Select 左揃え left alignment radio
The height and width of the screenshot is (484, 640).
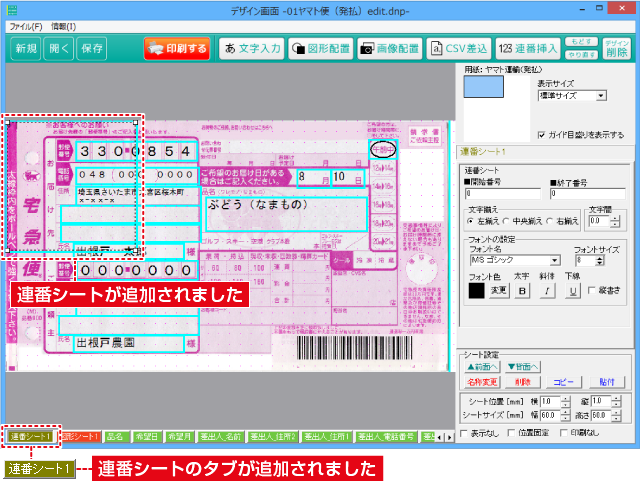click(x=471, y=221)
